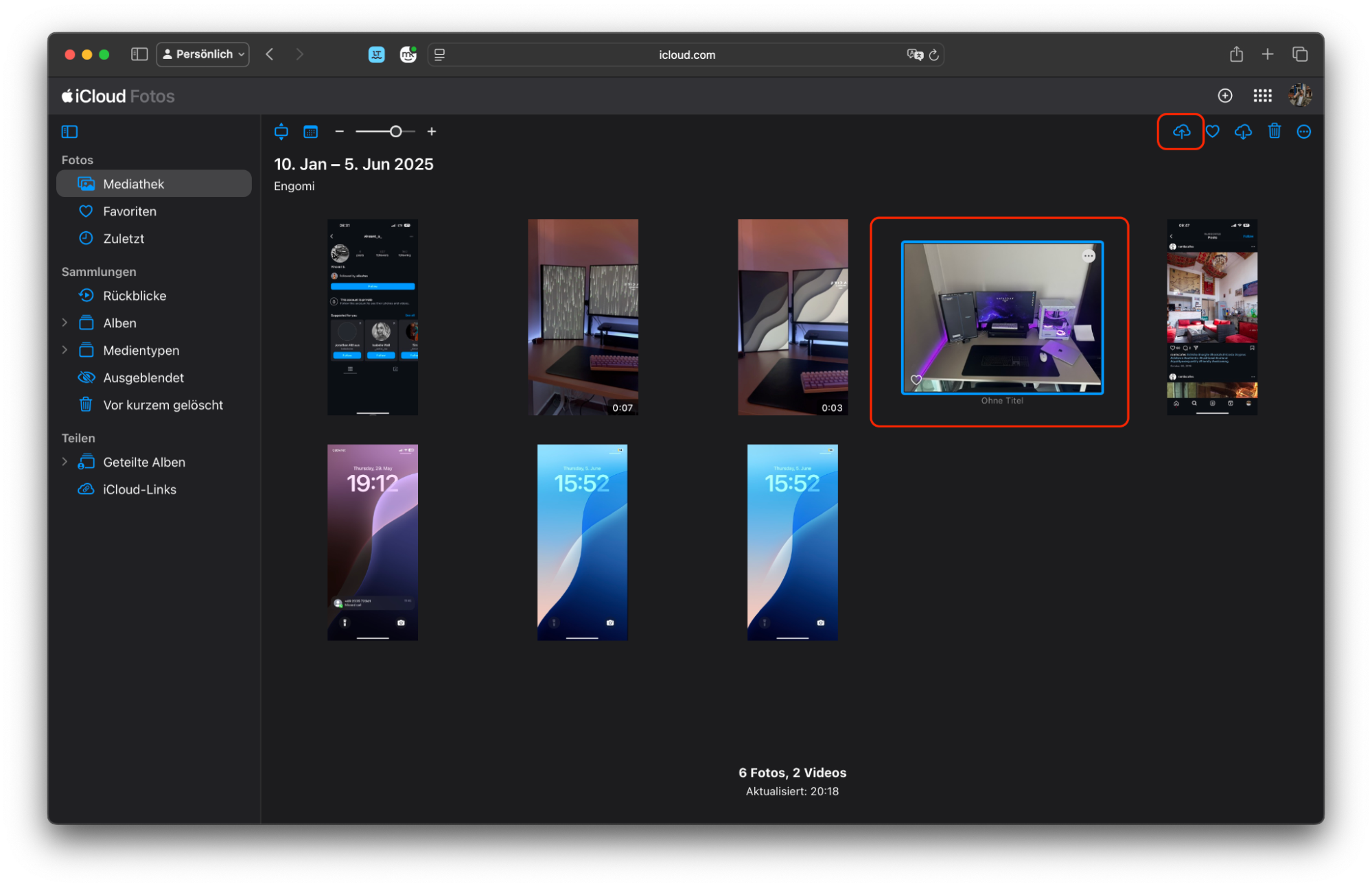1372x888 pixels.
Task: Mark selected photo as favorite in toolbar
Action: pos(1213,131)
